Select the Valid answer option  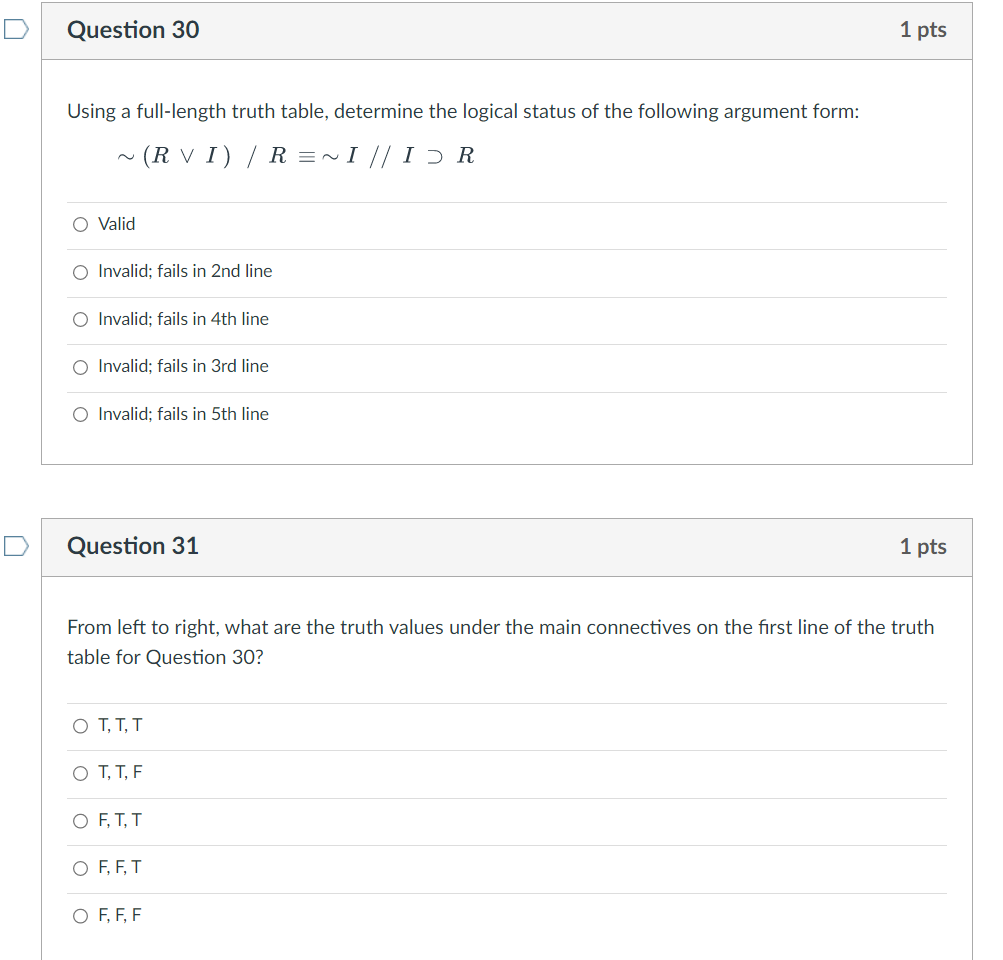click(x=80, y=224)
